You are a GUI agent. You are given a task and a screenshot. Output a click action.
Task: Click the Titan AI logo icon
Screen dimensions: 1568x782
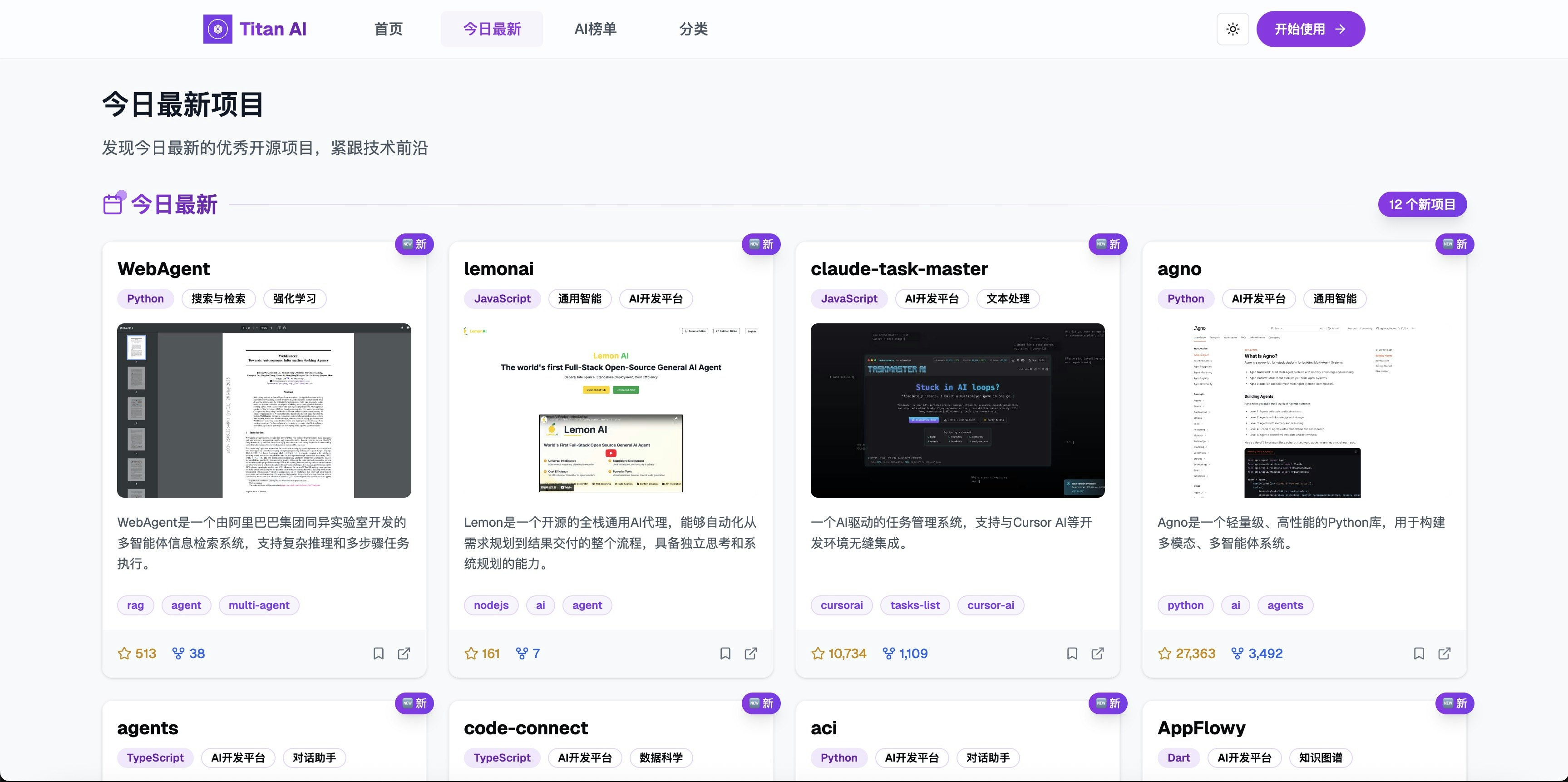[217, 29]
